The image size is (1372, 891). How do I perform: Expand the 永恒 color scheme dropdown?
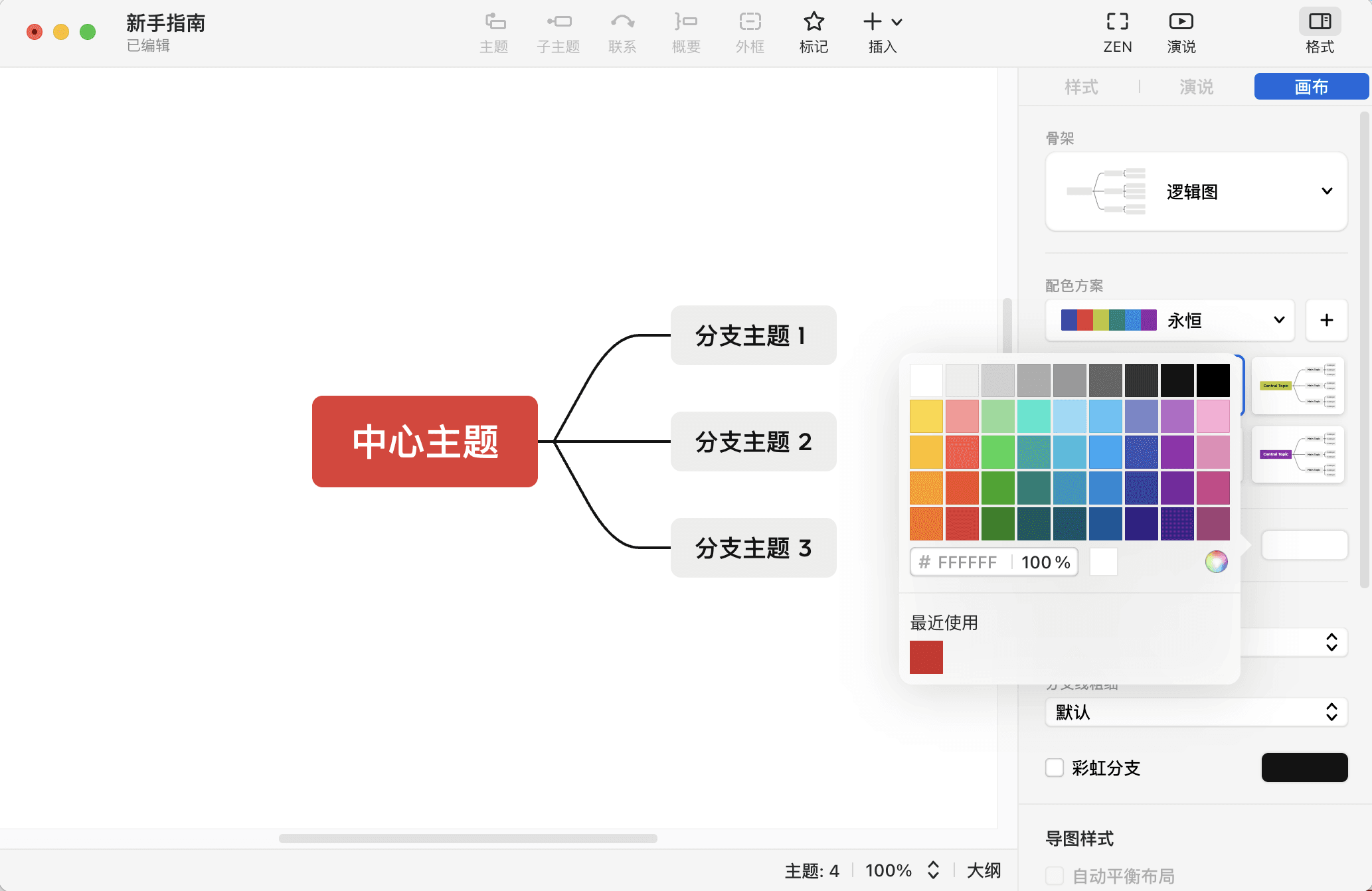[x=1278, y=320]
